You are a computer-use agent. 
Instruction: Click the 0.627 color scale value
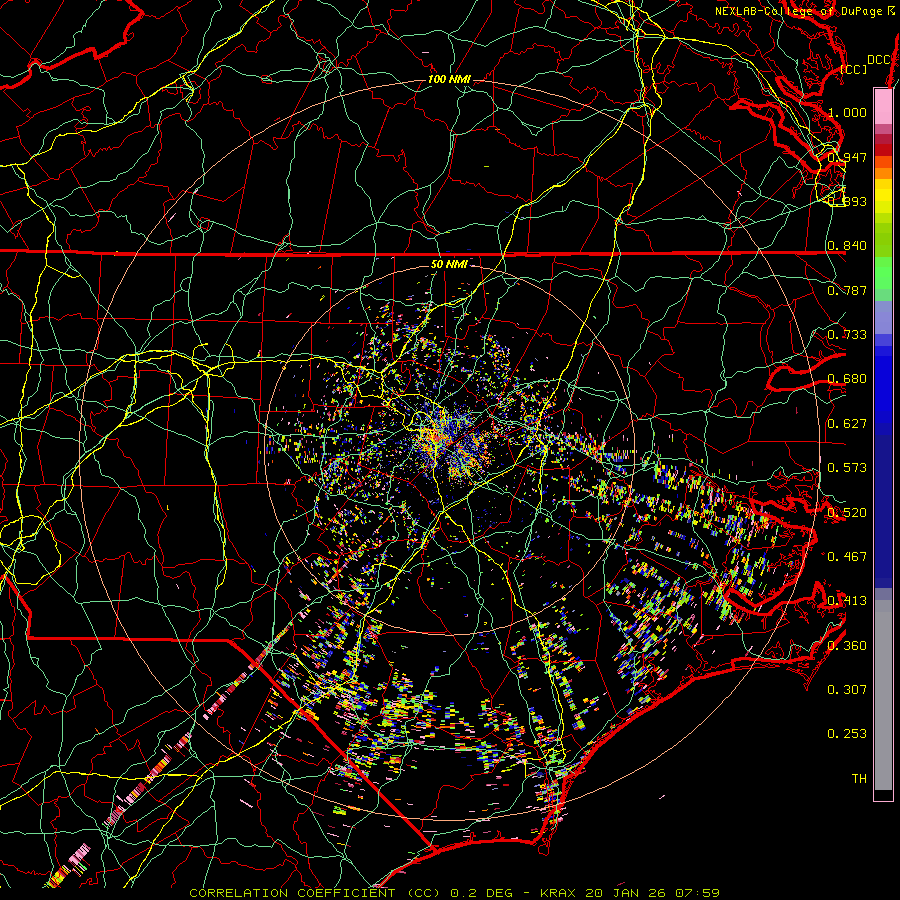tap(847, 423)
